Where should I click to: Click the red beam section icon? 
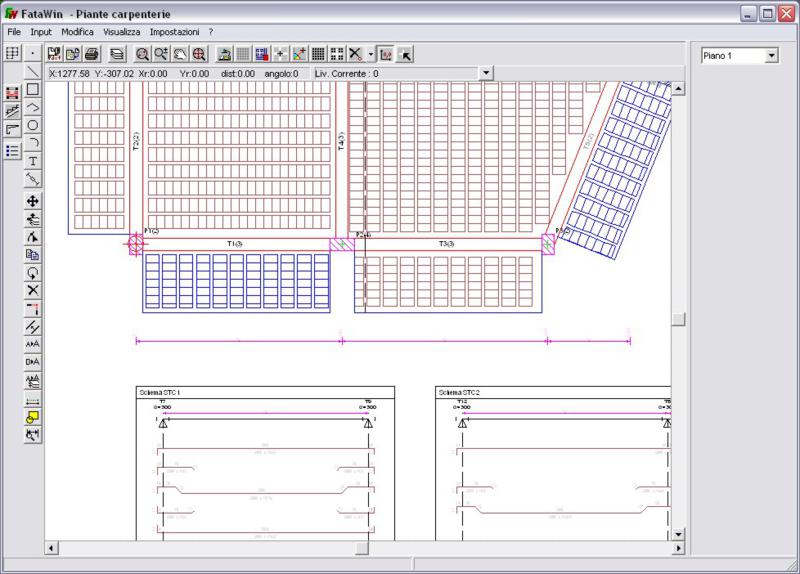pos(12,93)
